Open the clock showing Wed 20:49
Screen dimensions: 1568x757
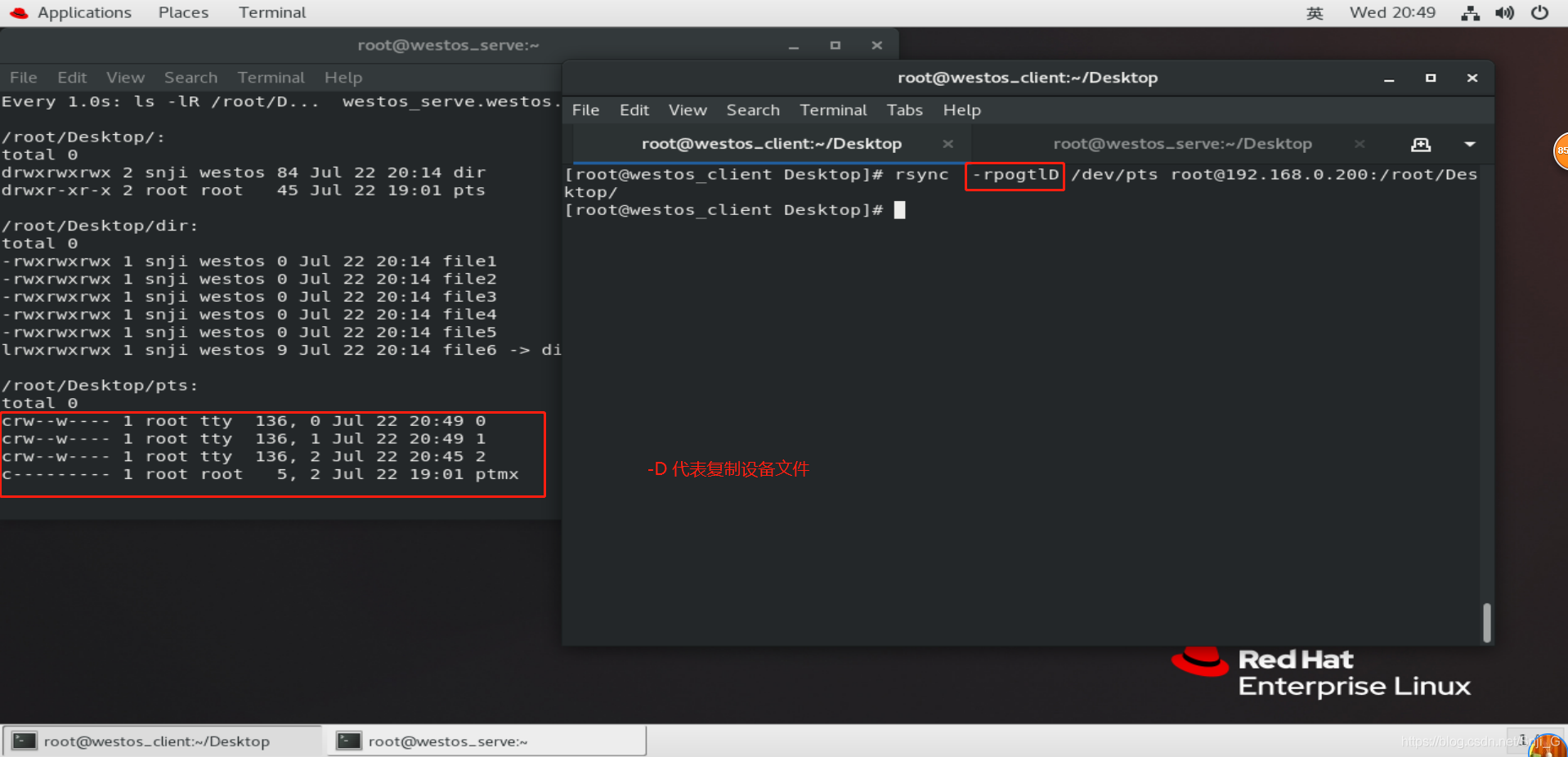tap(1392, 12)
